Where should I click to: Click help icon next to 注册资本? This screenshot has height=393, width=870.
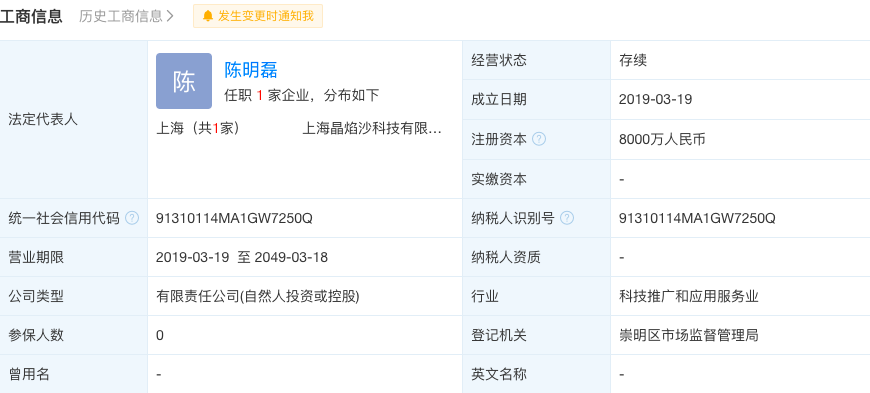pyautogui.click(x=539, y=139)
